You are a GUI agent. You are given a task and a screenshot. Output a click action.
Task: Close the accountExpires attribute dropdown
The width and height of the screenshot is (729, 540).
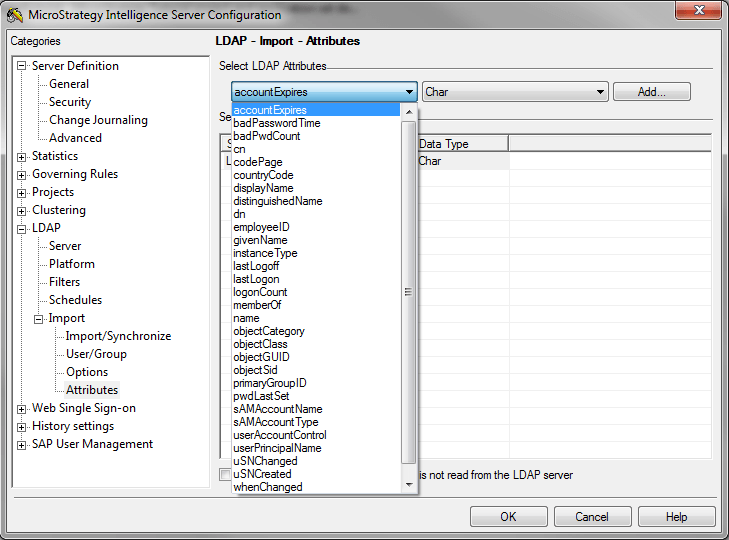(x=409, y=92)
